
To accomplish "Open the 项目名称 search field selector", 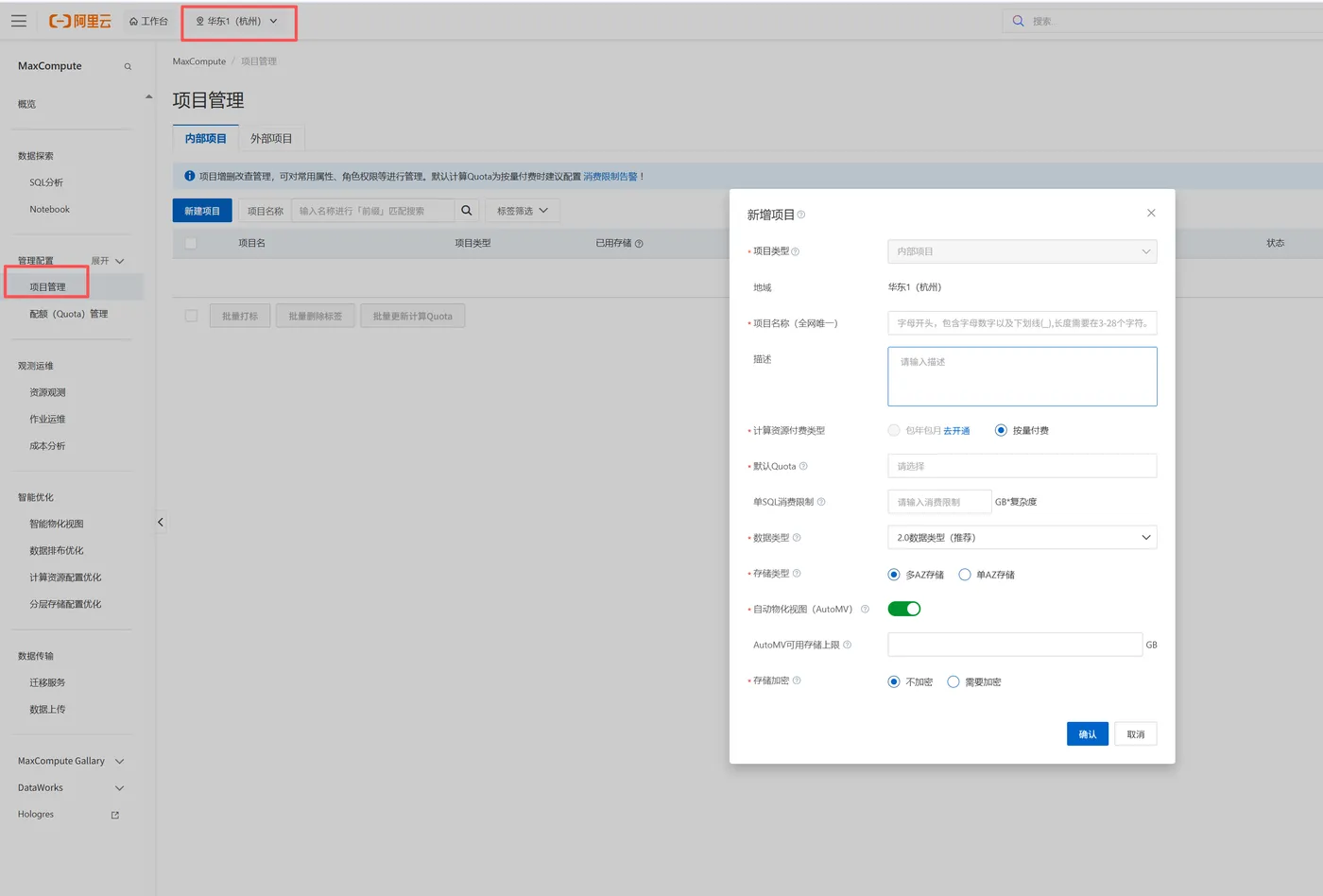I will (266, 211).
